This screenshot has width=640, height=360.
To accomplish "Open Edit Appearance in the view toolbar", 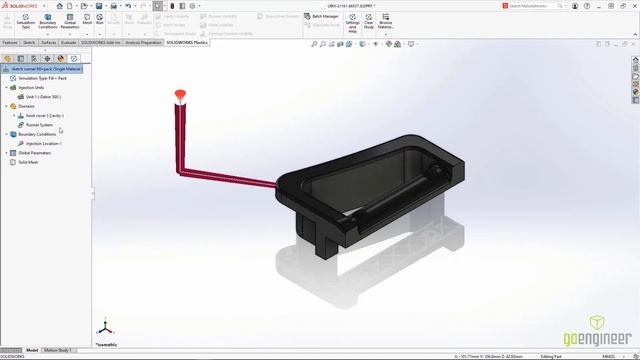I will pyautogui.click(x=389, y=44).
